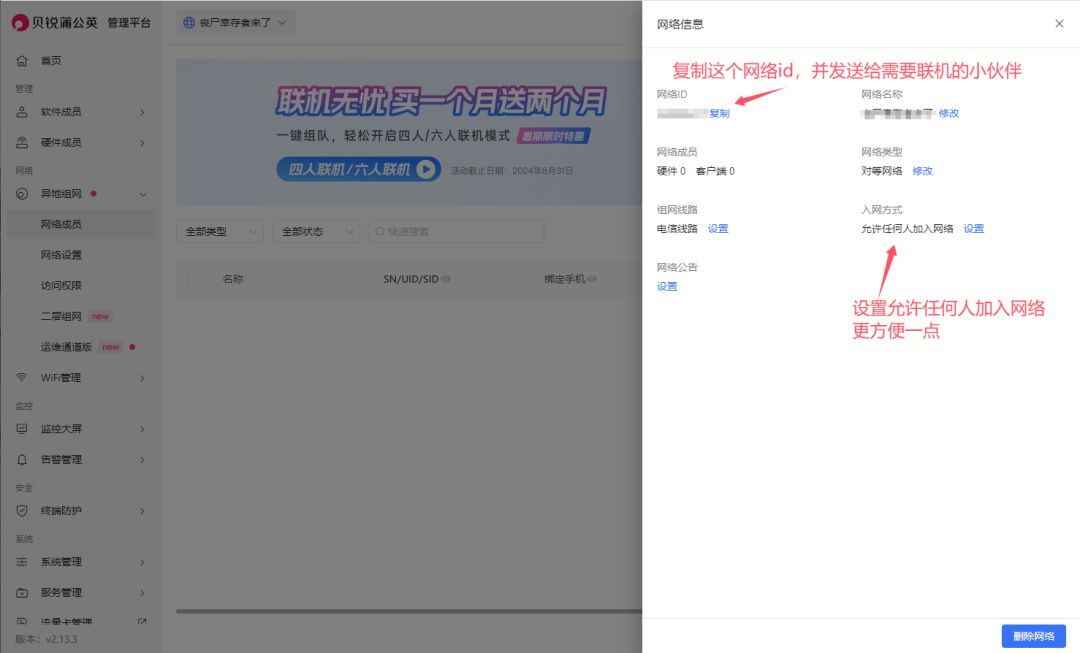Click the home icon beside 首页
1080x653 pixels.
point(22,61)
